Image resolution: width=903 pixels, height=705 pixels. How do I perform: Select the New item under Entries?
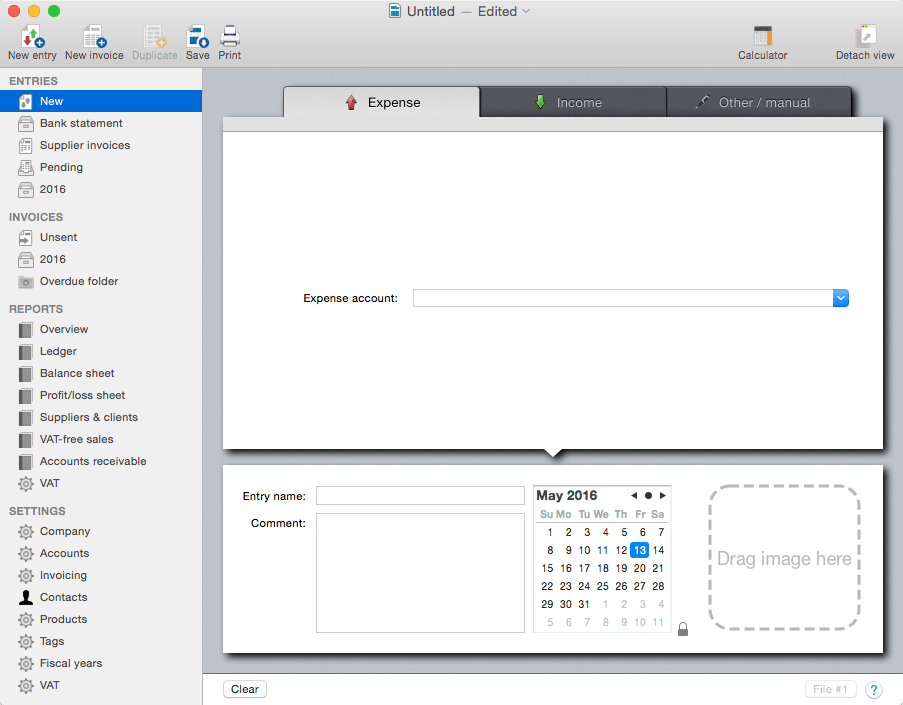(101, 101)
